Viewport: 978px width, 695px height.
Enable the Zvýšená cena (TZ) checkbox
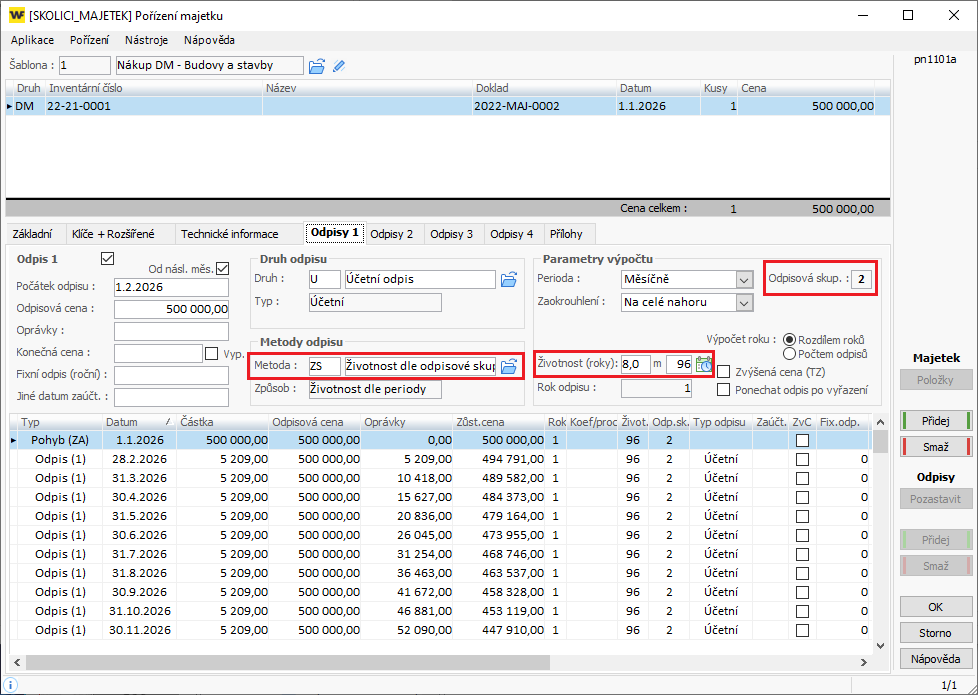pos(724,372)
